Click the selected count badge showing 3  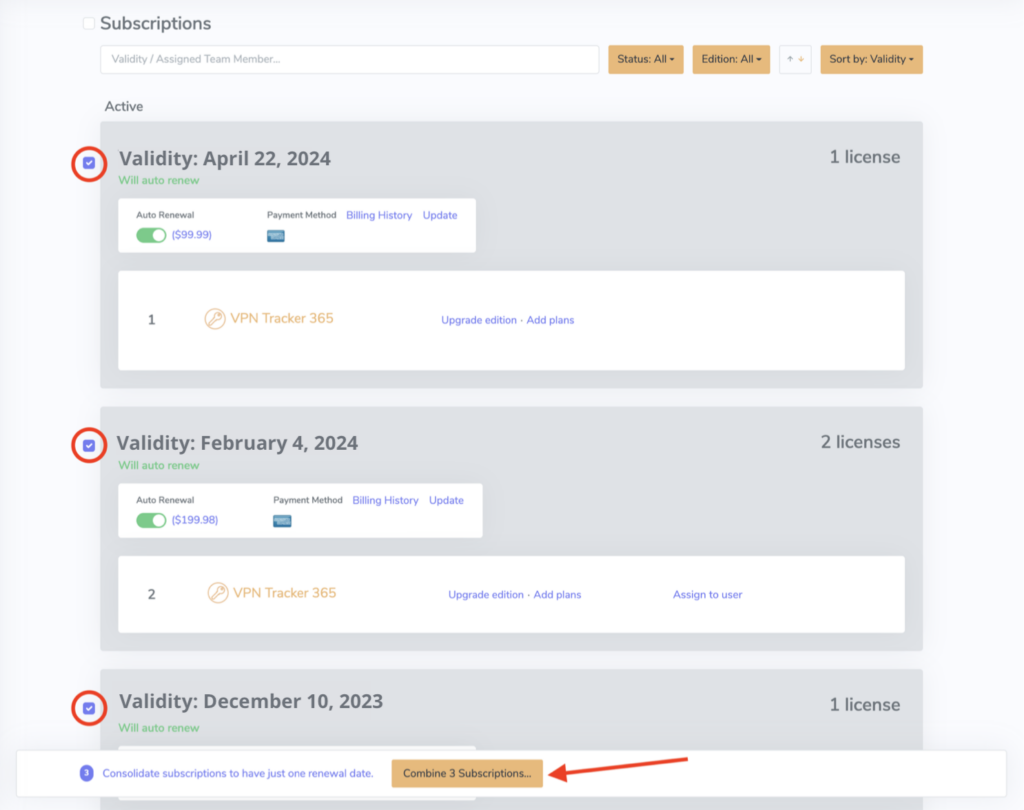[x=86, y=773]
